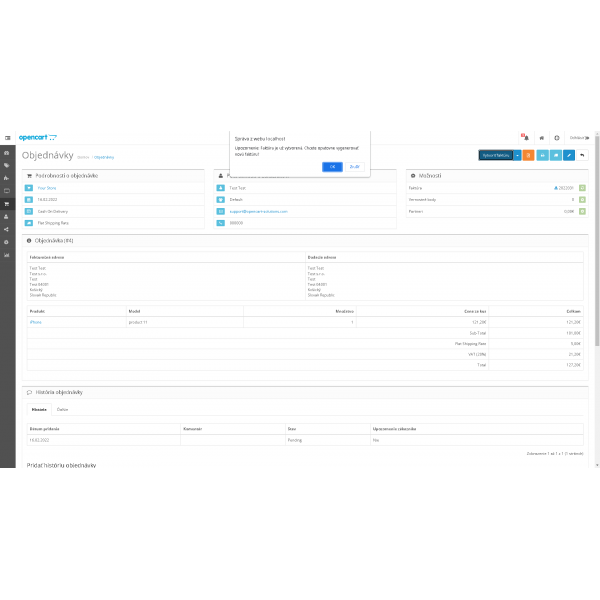Click the blue pencil edit button
Screen dimensions: 600x600
569,155
